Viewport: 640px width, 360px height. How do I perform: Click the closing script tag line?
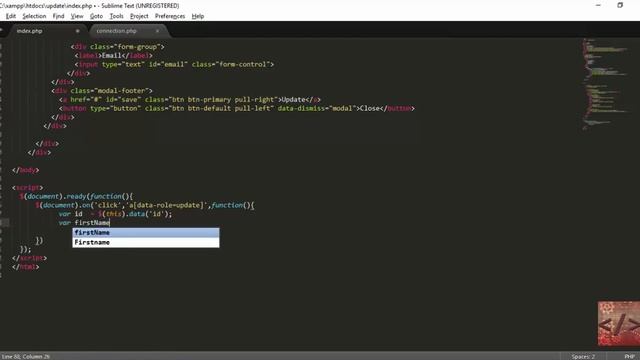(29, 258)
